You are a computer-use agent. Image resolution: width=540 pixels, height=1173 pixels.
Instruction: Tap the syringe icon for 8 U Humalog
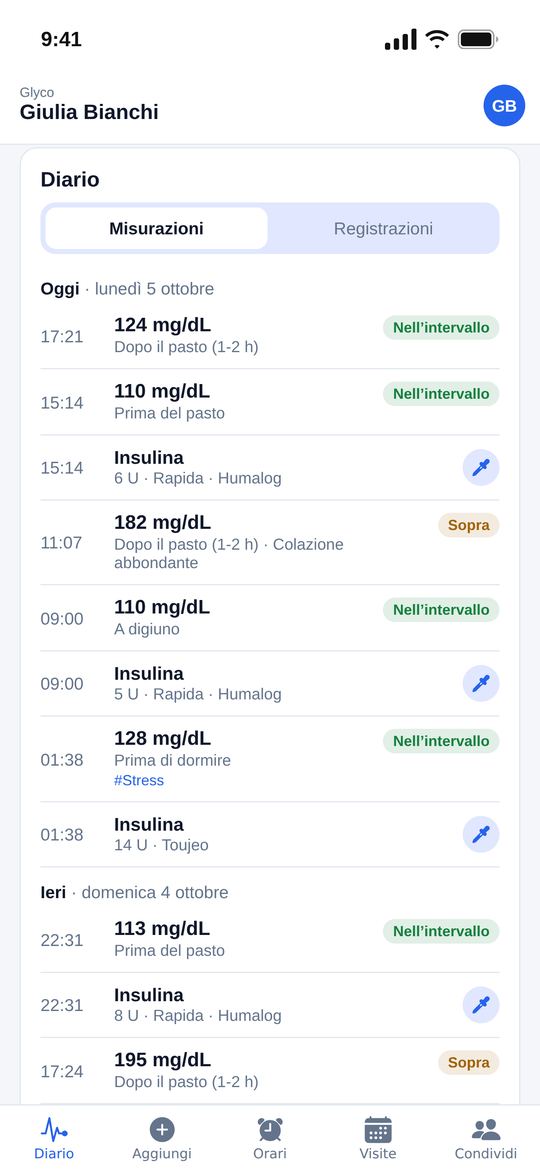coord(481,1005)
